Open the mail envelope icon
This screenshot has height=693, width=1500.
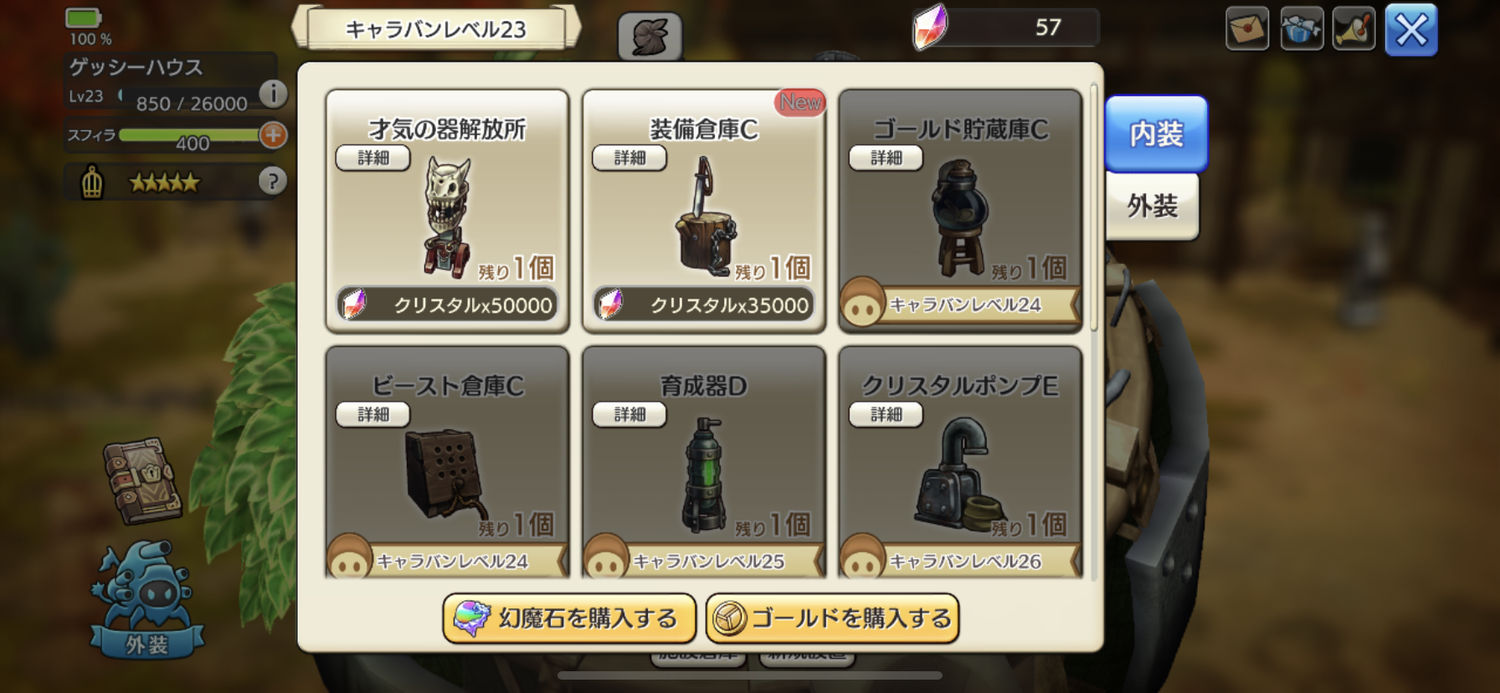click(1247, 28)
